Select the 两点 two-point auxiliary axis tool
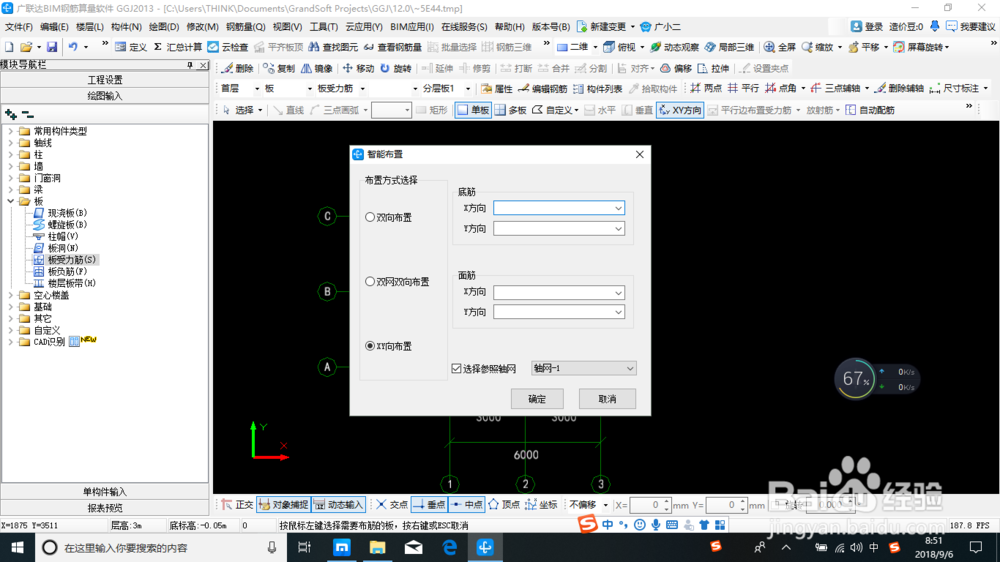The width and height of the screenshot is (1000, 562). (706, 89)
